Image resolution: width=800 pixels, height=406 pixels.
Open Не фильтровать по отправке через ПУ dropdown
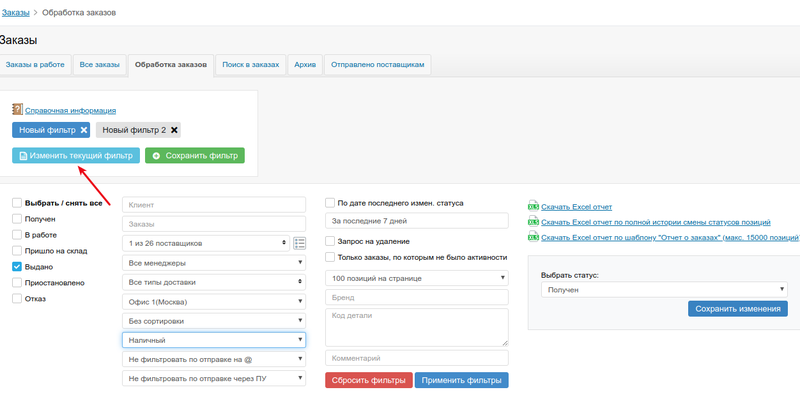click(214, 378)
